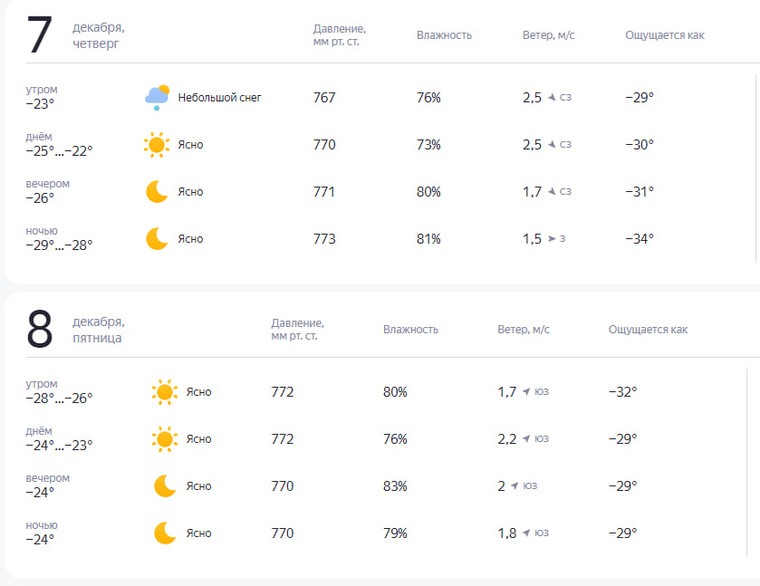
Task: Select the large 7 date heading
Action: tap(39, 34)
